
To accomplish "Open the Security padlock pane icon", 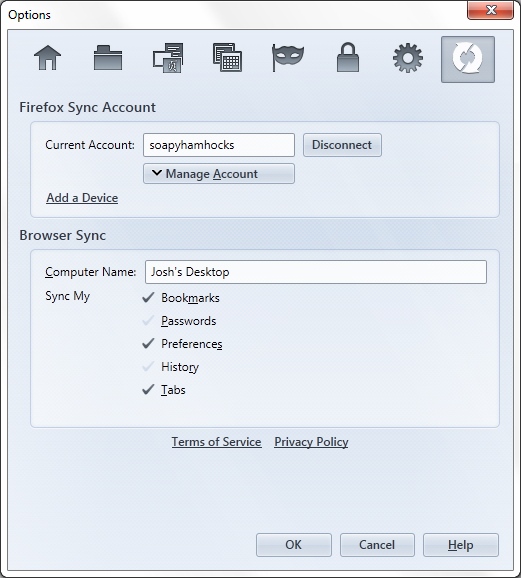I will click(x=348, y=57).
